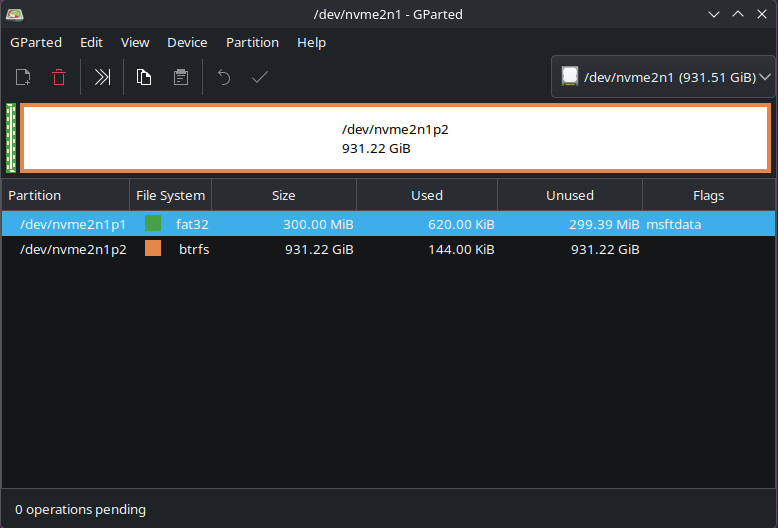Click the File System column header
778x528 pixels.
click(171, 195)
